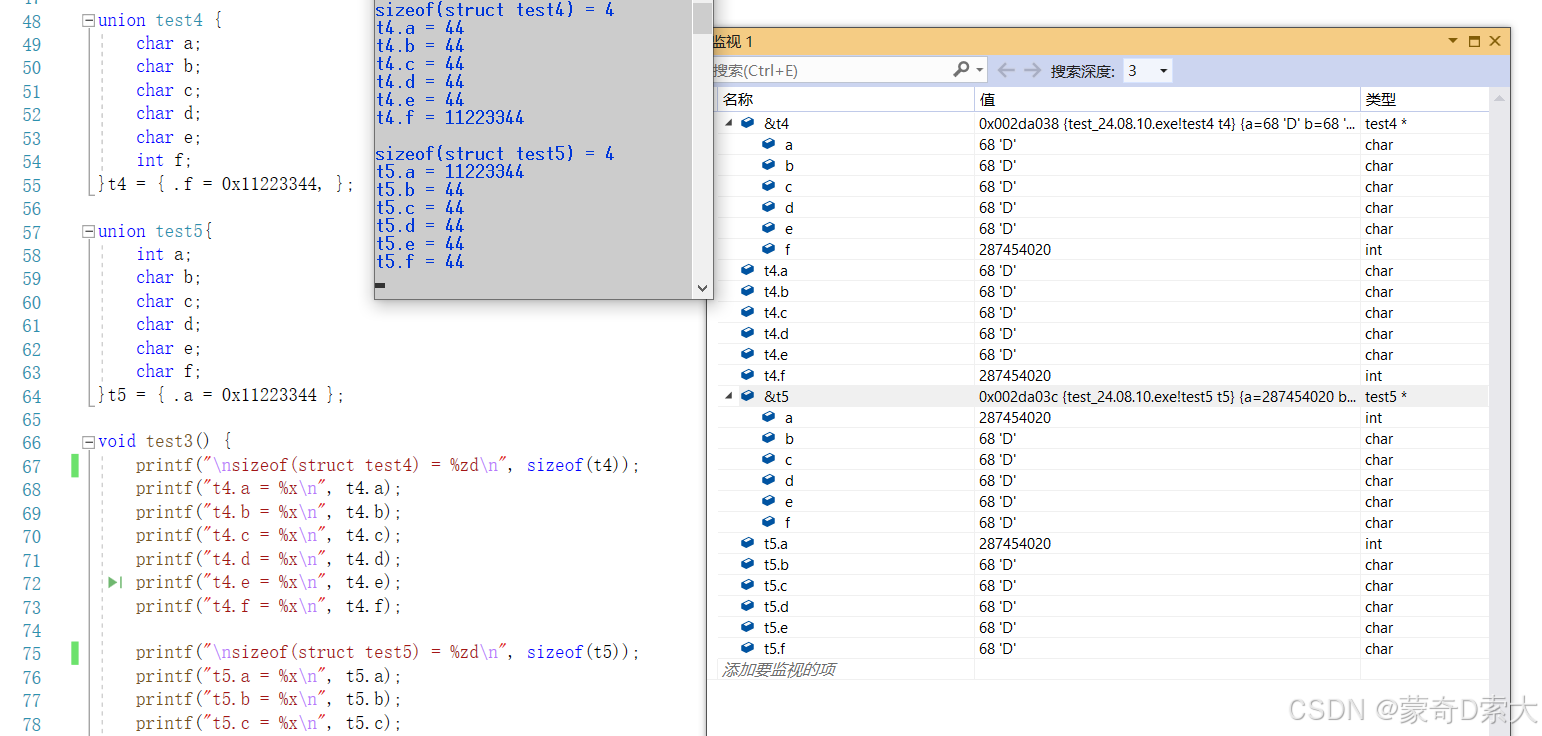This screenshot has height=736, width=1542.
Task: Click the cube icon beside &t4
Action: click(x=748, y=123)
